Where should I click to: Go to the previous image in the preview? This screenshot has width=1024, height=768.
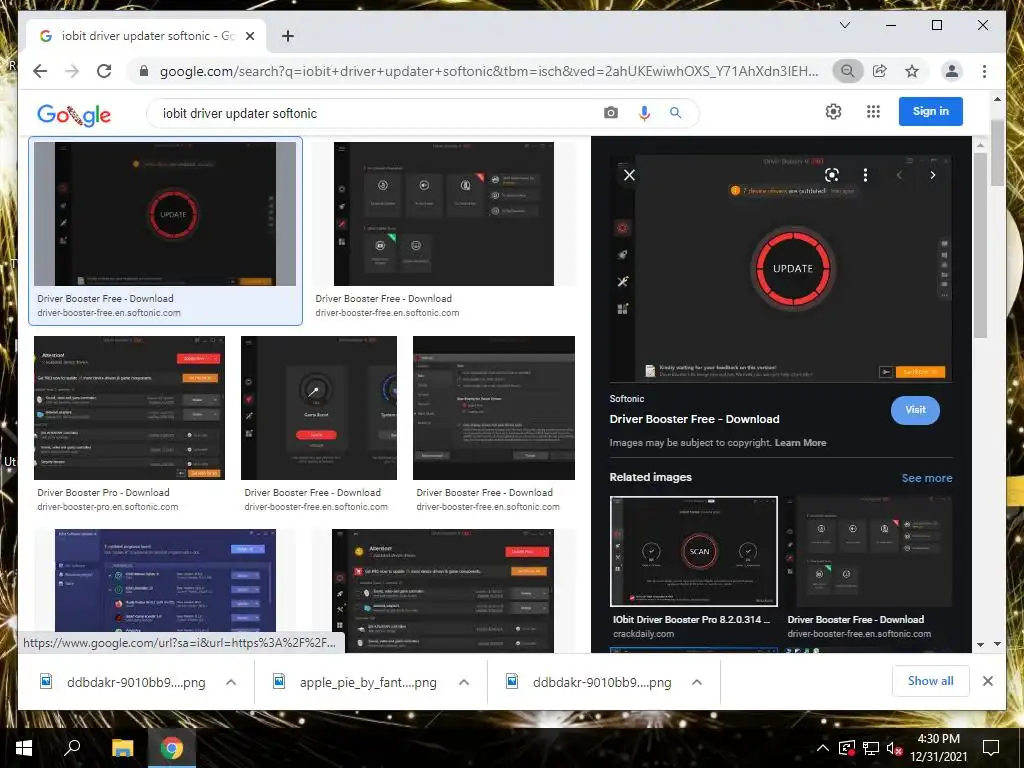[899, 175]
